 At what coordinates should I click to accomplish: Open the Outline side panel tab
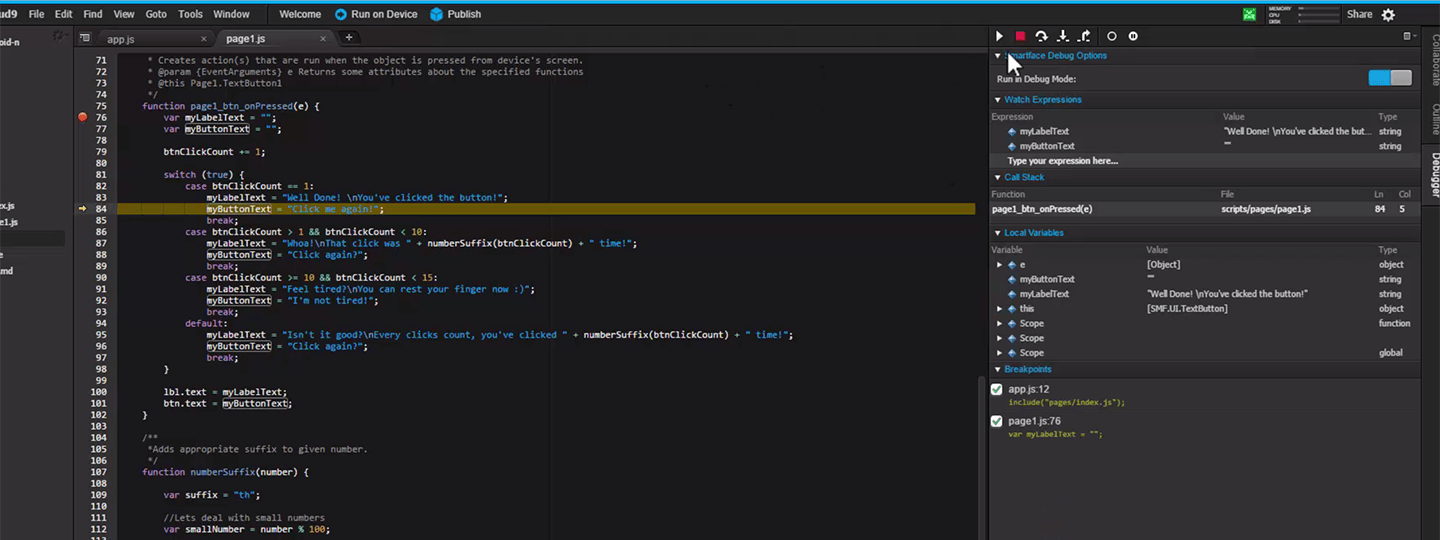point(1434,118)
